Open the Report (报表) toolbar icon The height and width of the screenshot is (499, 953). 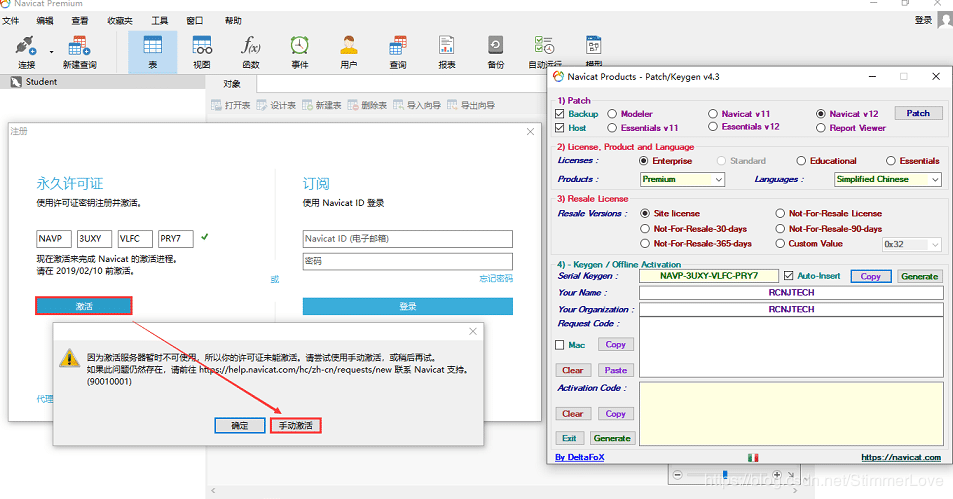click(x=447, y=52)
